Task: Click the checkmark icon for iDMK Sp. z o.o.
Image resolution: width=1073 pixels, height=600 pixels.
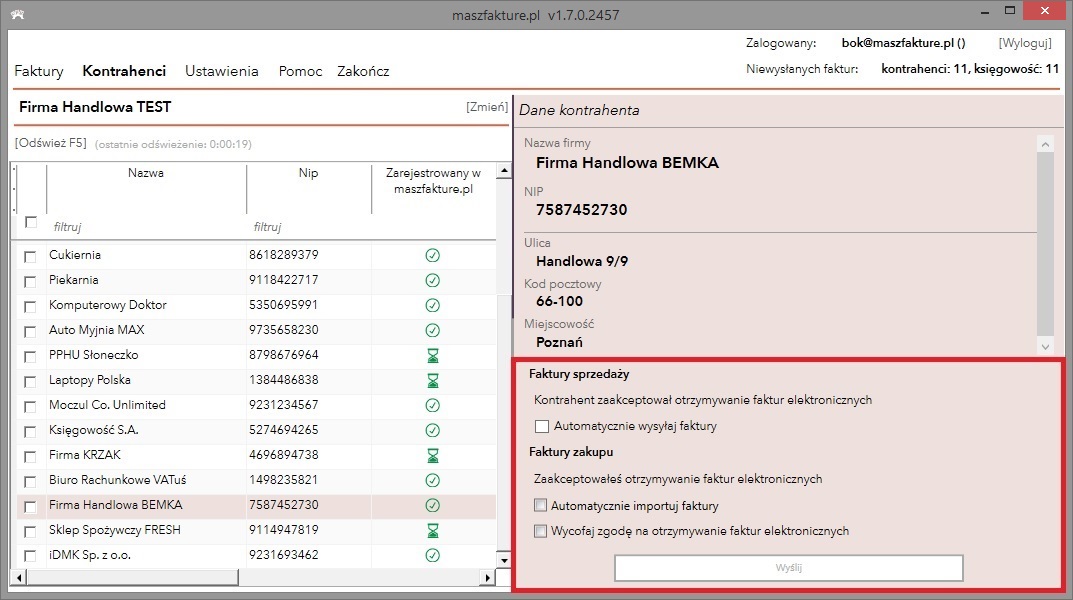Action: coord(432,556)
